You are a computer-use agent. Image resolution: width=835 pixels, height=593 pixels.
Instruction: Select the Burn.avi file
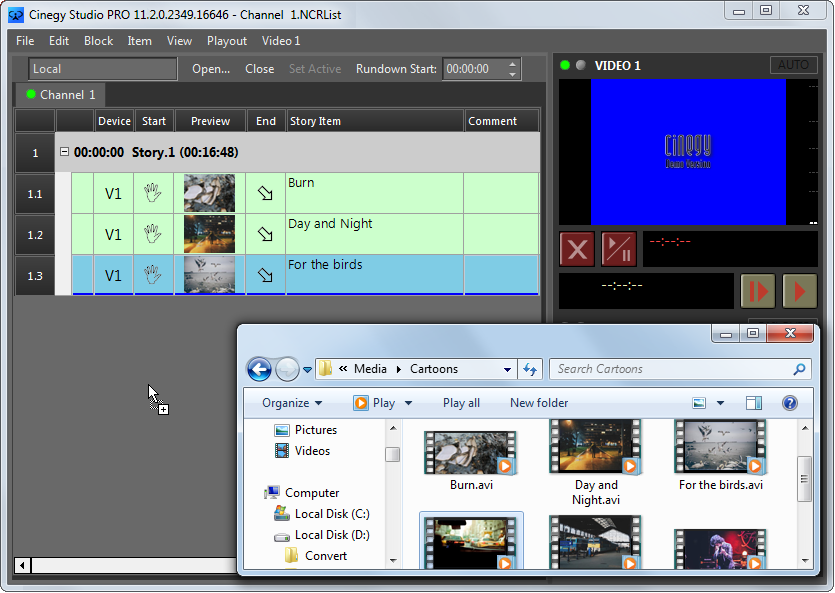(x=471, y=461)
